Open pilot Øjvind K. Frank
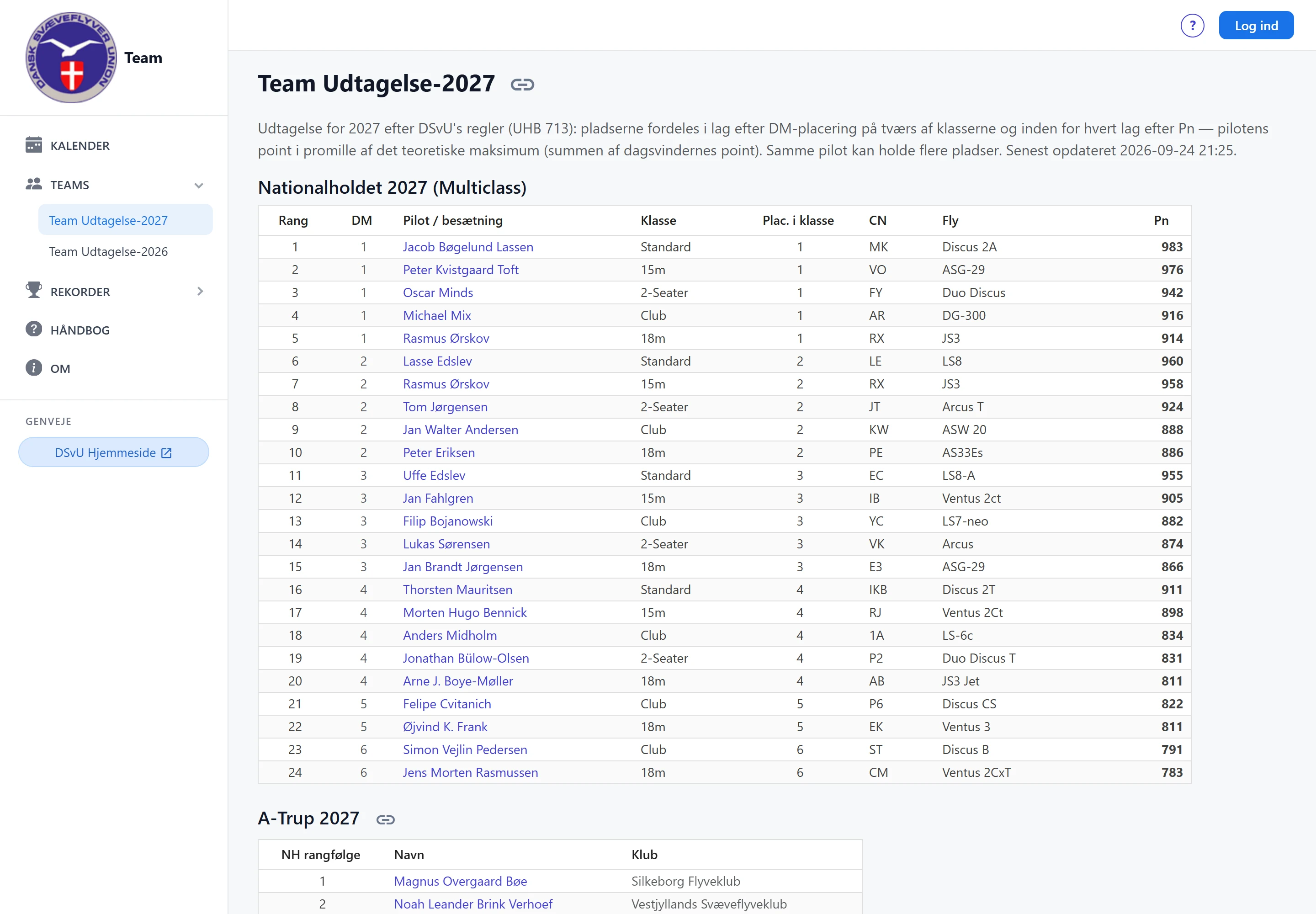The height and width of the screenshot is (914, 1316). (445, 727)
